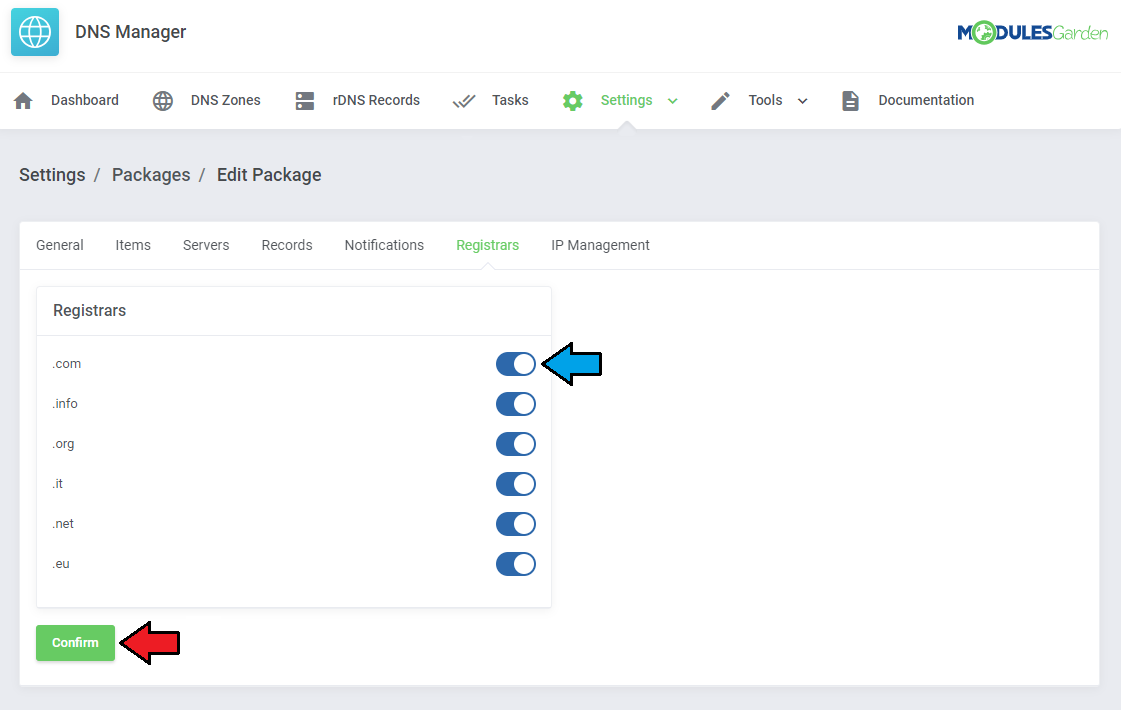
Task: Click the Edit Package breadcrumb
Action: (x=269, y=175)
